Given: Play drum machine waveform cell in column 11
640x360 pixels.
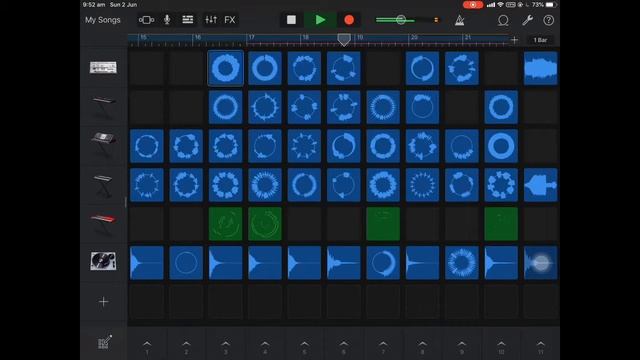Looking at the screenshot, I should click(x=540, y=68).
